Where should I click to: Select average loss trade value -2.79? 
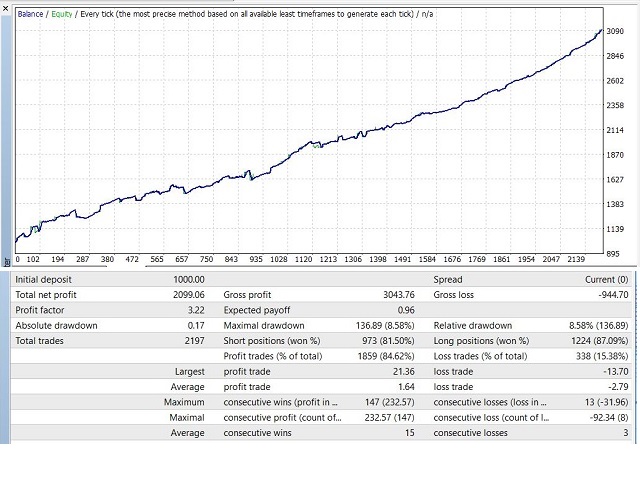[x=618, y=387]
